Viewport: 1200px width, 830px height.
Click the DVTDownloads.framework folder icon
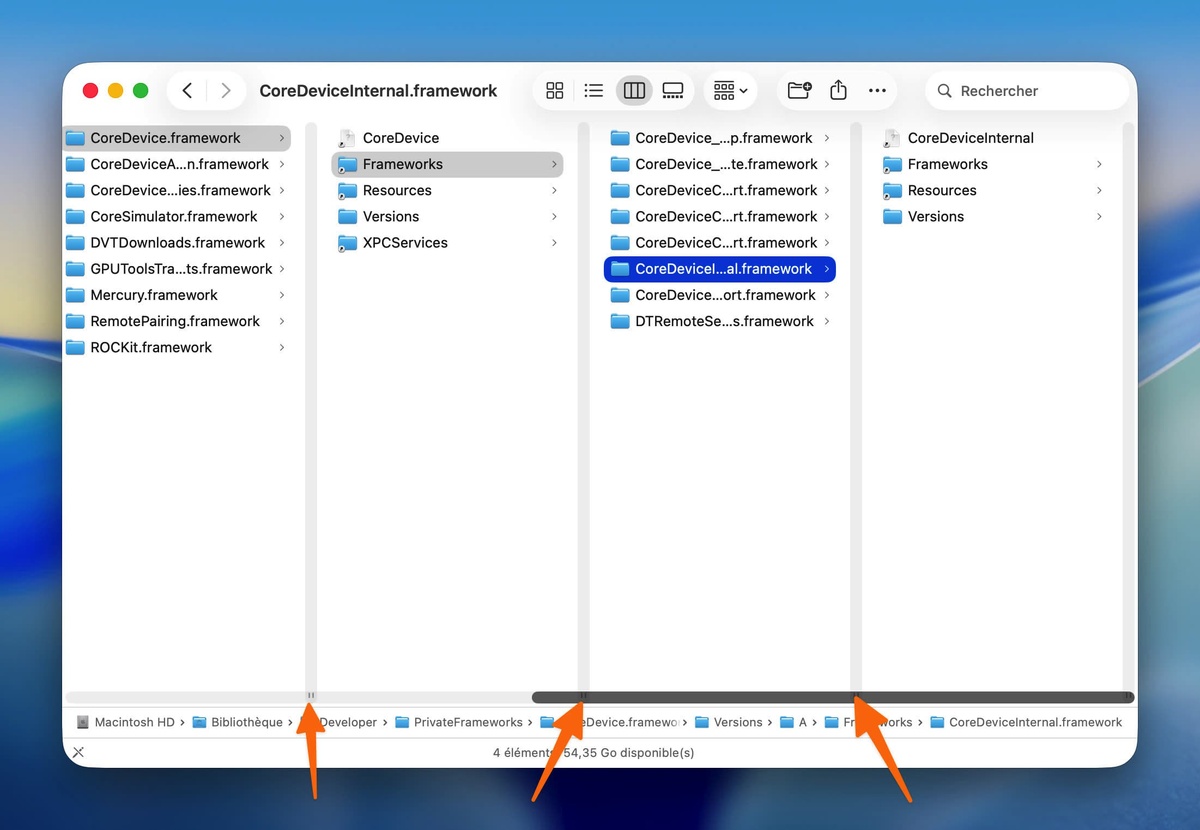pos(75,243)
